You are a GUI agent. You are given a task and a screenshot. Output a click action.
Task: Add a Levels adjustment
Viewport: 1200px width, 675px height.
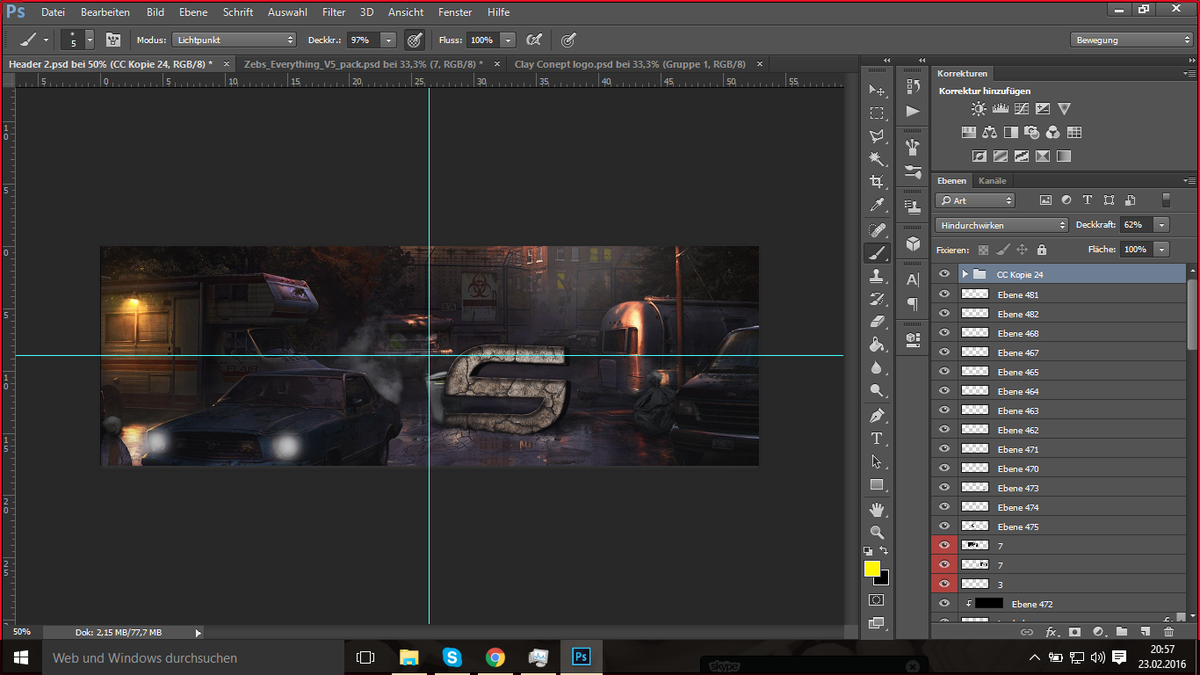click(x=1000, y=109)
